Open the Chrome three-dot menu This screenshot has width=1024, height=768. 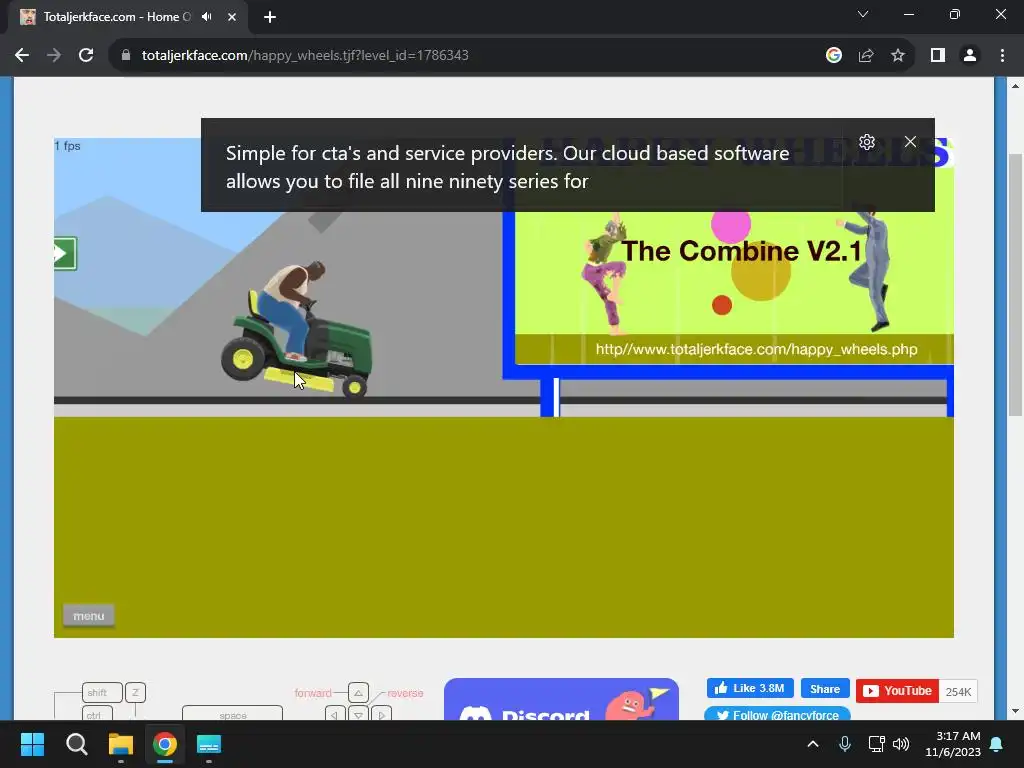coord(1002,56)
